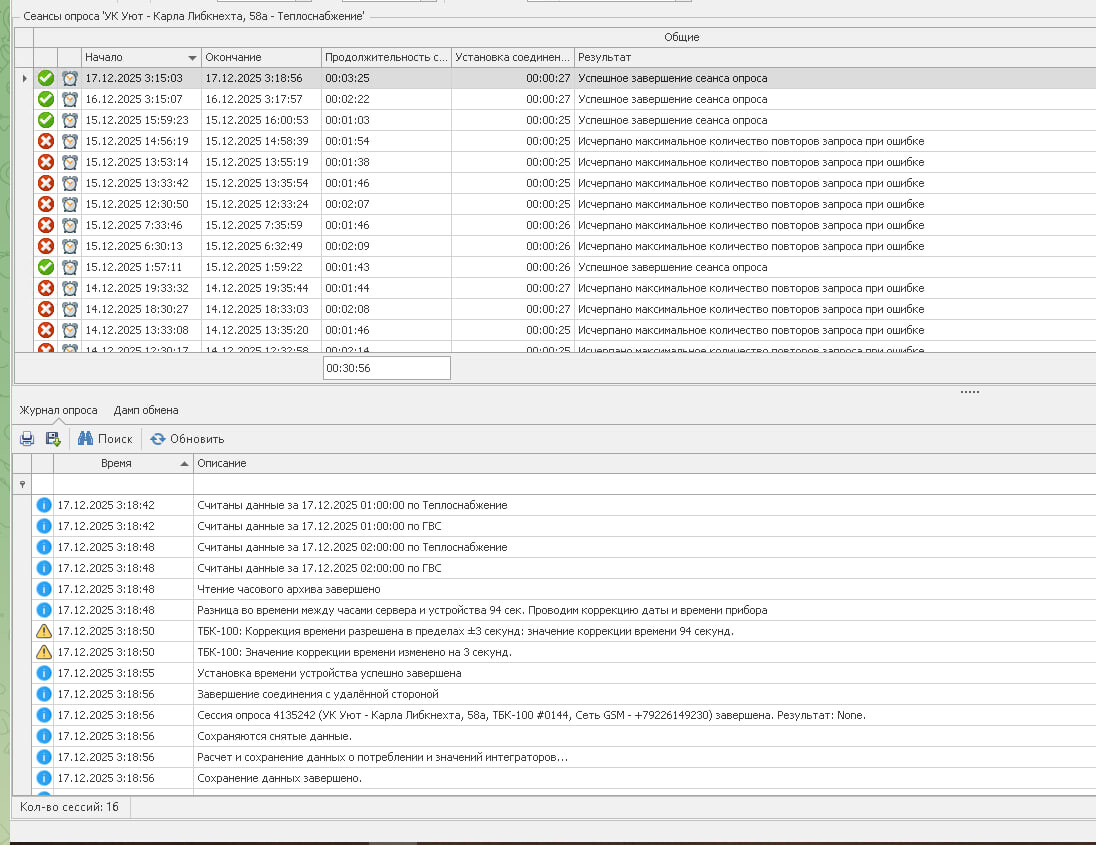Switch to the Дамп обмена tab
This screenshot has height=845, width=1096.
[x=146, y=410]
